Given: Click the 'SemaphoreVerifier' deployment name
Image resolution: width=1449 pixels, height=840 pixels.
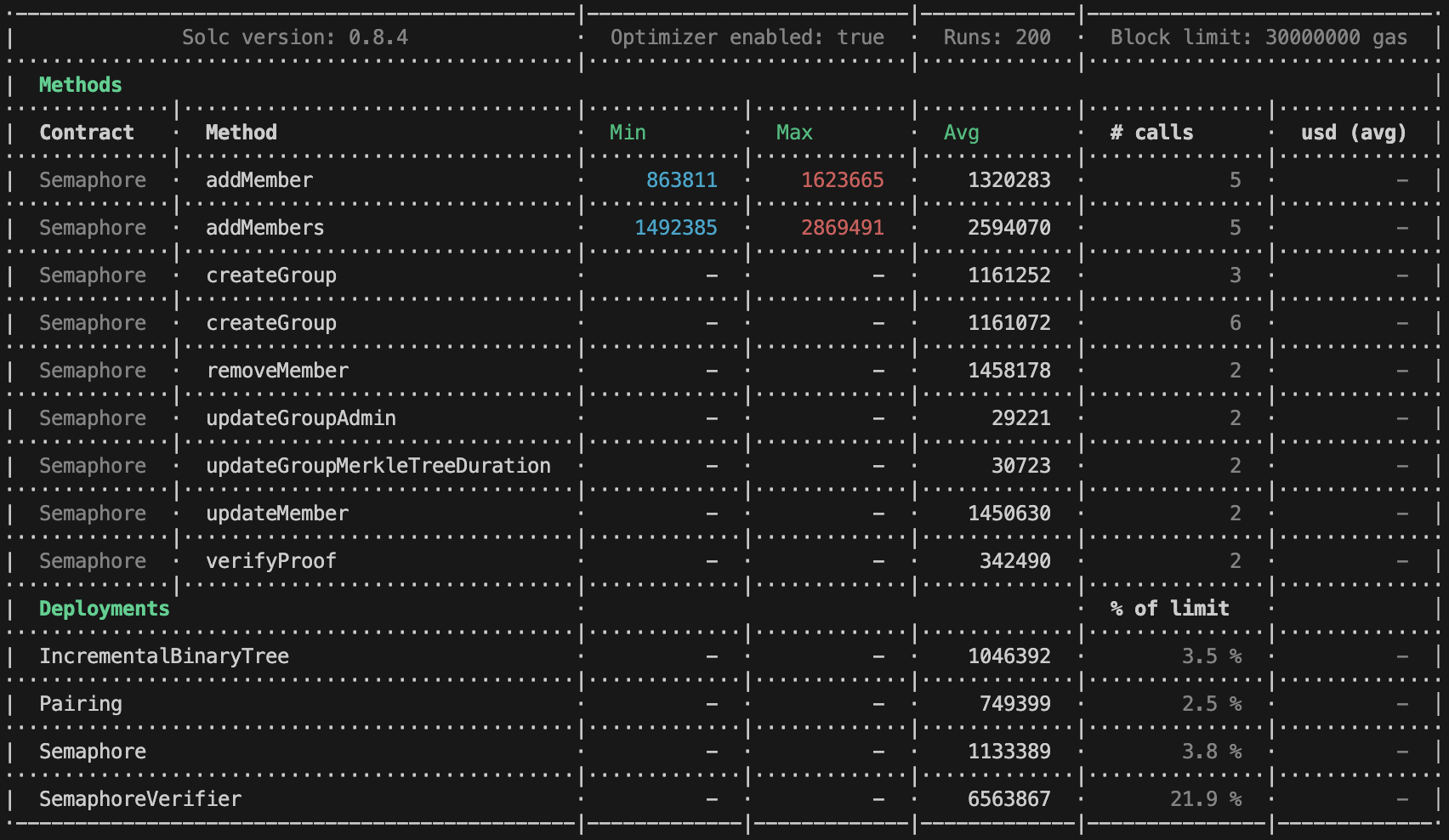Looking at the screenshot, I should (x=140, y=799).
